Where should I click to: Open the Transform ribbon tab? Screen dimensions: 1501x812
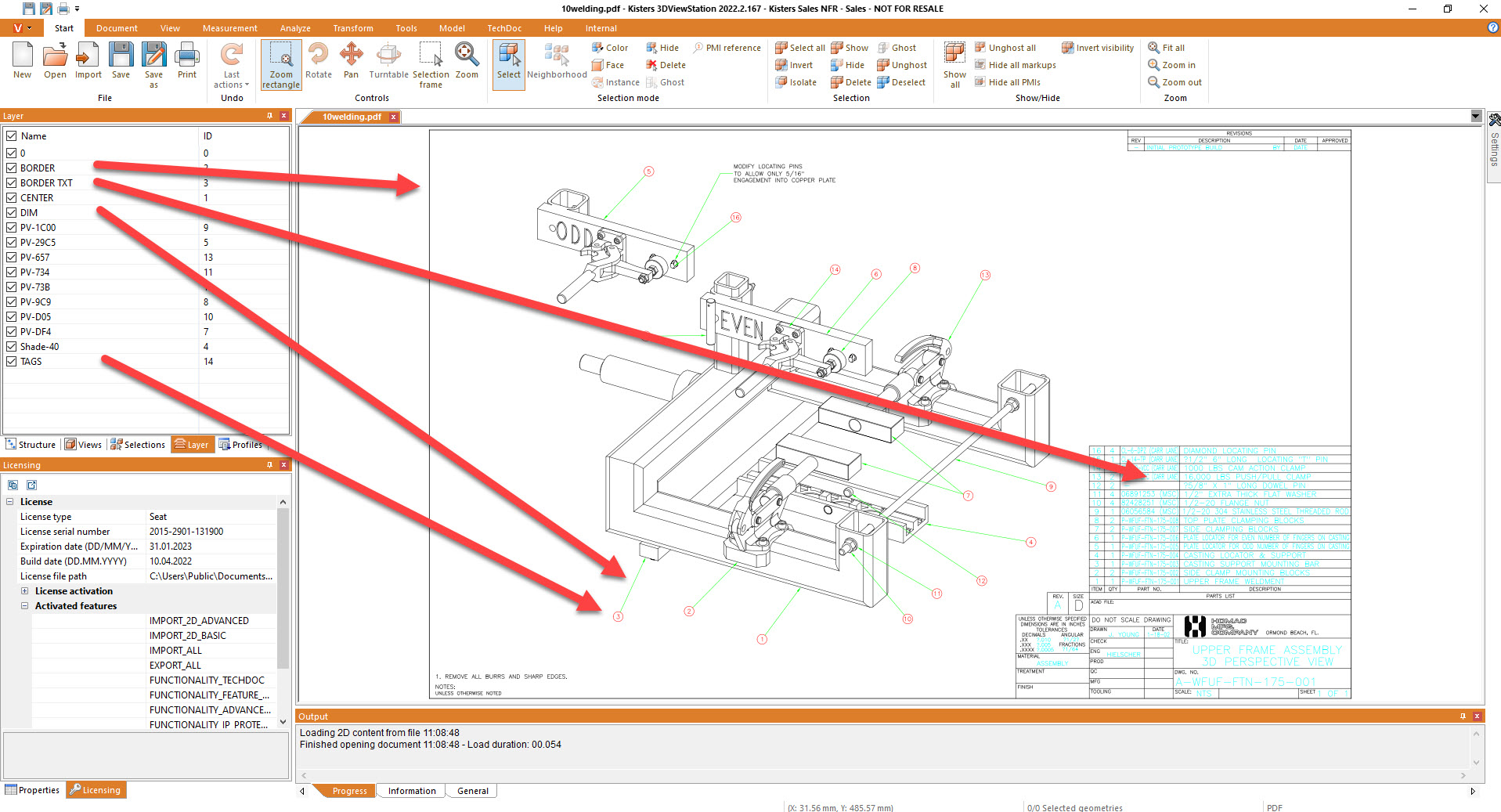point(353,28)
